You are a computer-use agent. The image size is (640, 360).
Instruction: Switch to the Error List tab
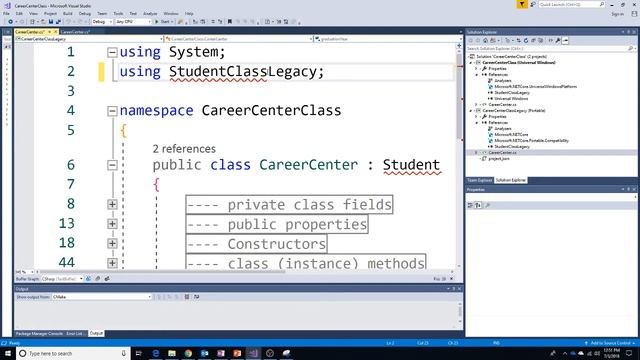[x=75, y=333]
